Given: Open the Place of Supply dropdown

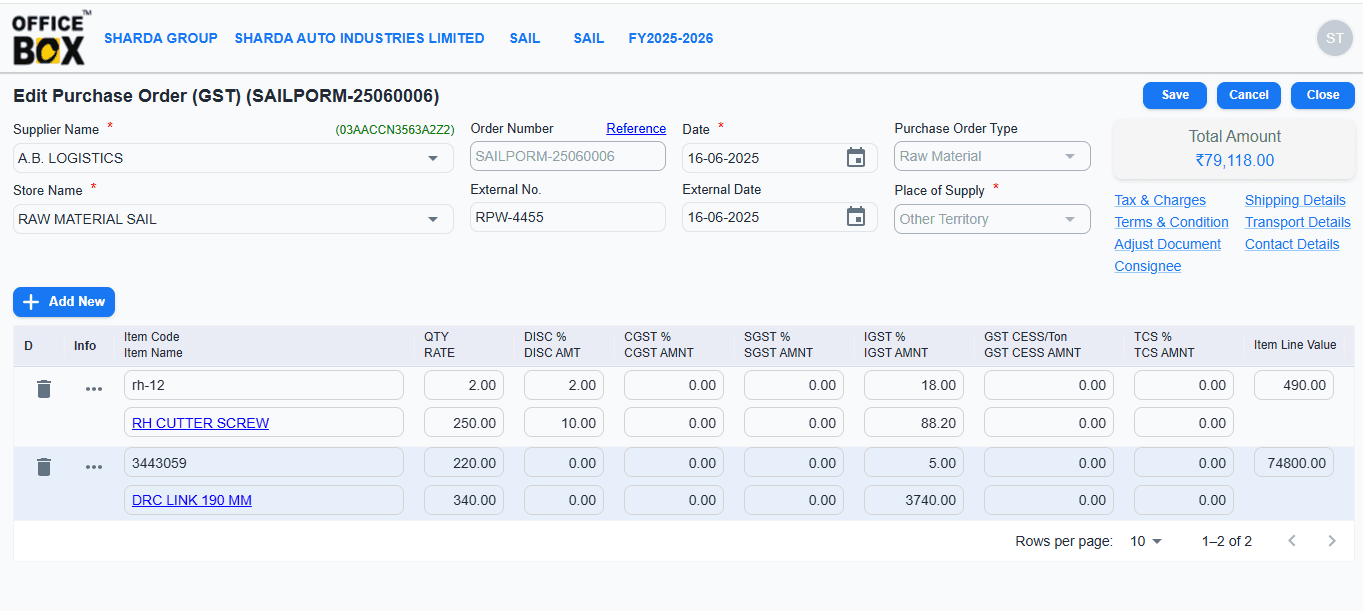Looking at the screenshot, I should [x=992, y=219].
